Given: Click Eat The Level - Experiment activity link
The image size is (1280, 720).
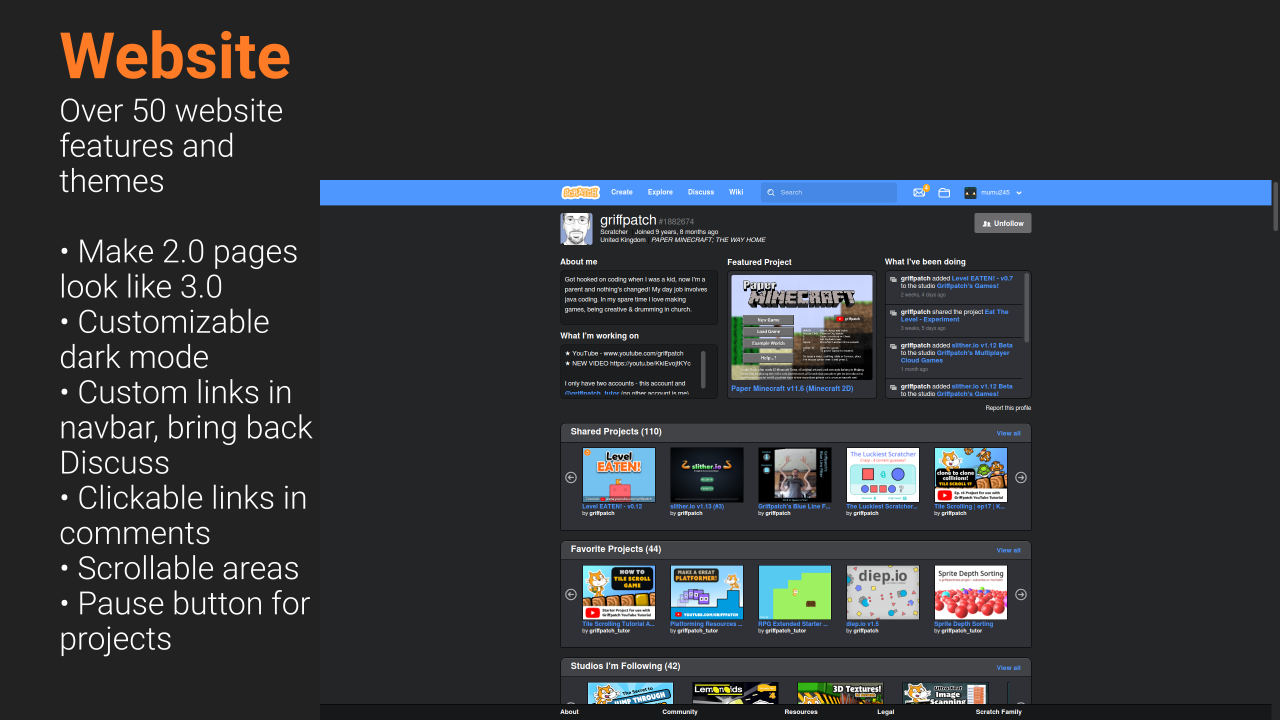Looking at the screenshot, I should click(x=955, y=315).
